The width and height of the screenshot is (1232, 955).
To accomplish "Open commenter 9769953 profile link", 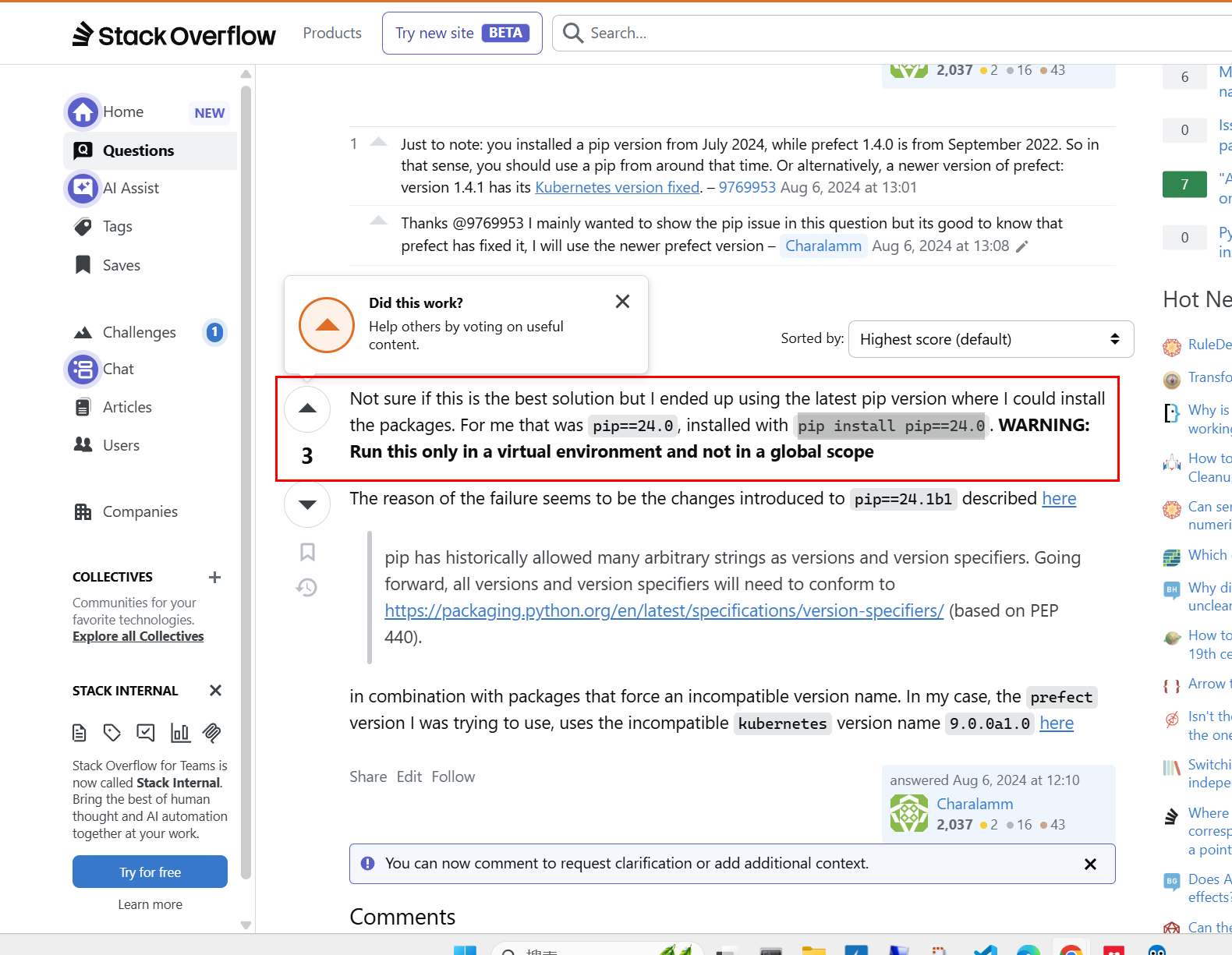I will coord(747,187).
